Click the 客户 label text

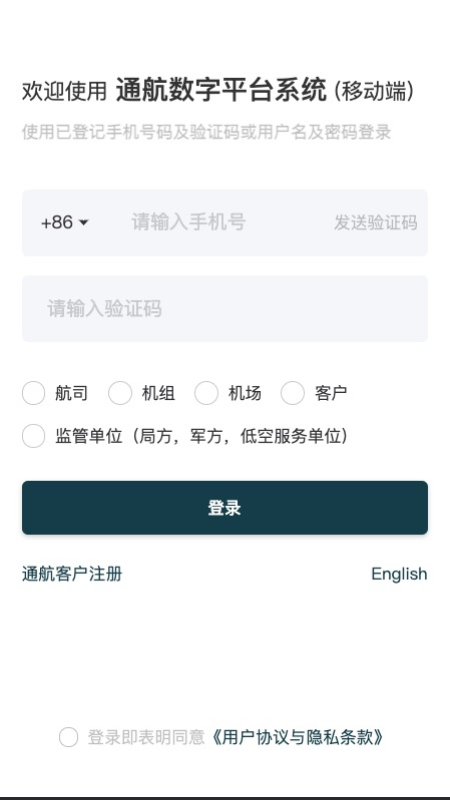pyautogui.click(x=331, y=393)
